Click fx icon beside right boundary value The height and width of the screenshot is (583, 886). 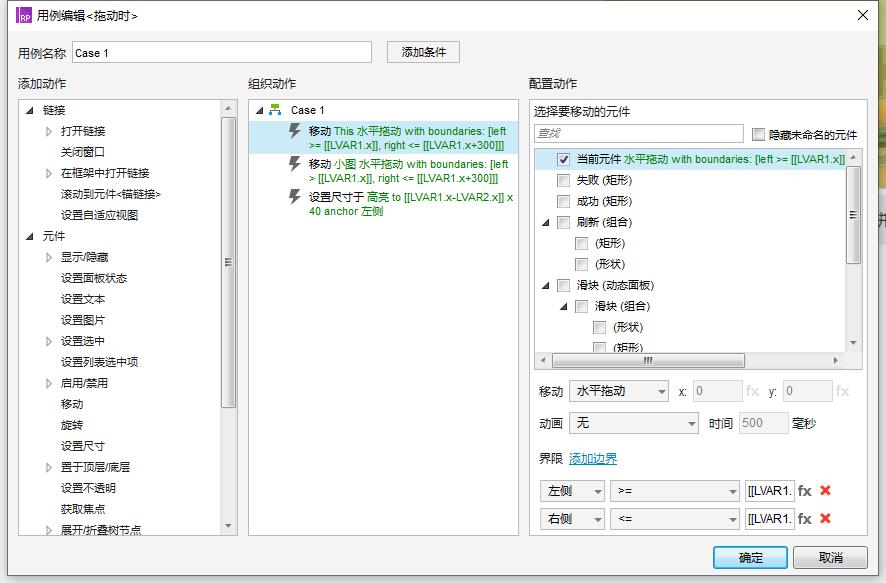click(x=804, y=519)
